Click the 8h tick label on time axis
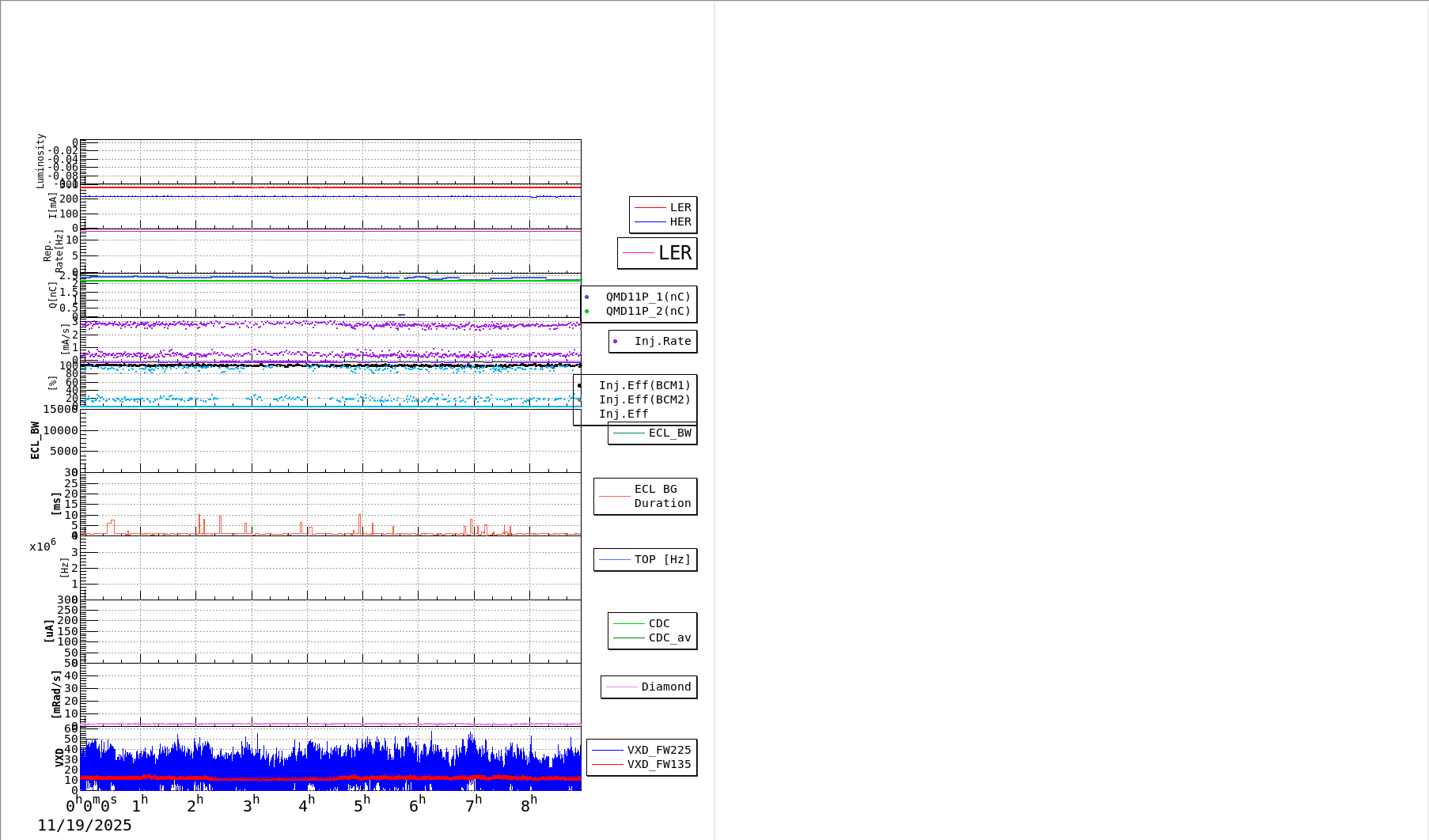The image size is (1429, 840). point(529,805)
